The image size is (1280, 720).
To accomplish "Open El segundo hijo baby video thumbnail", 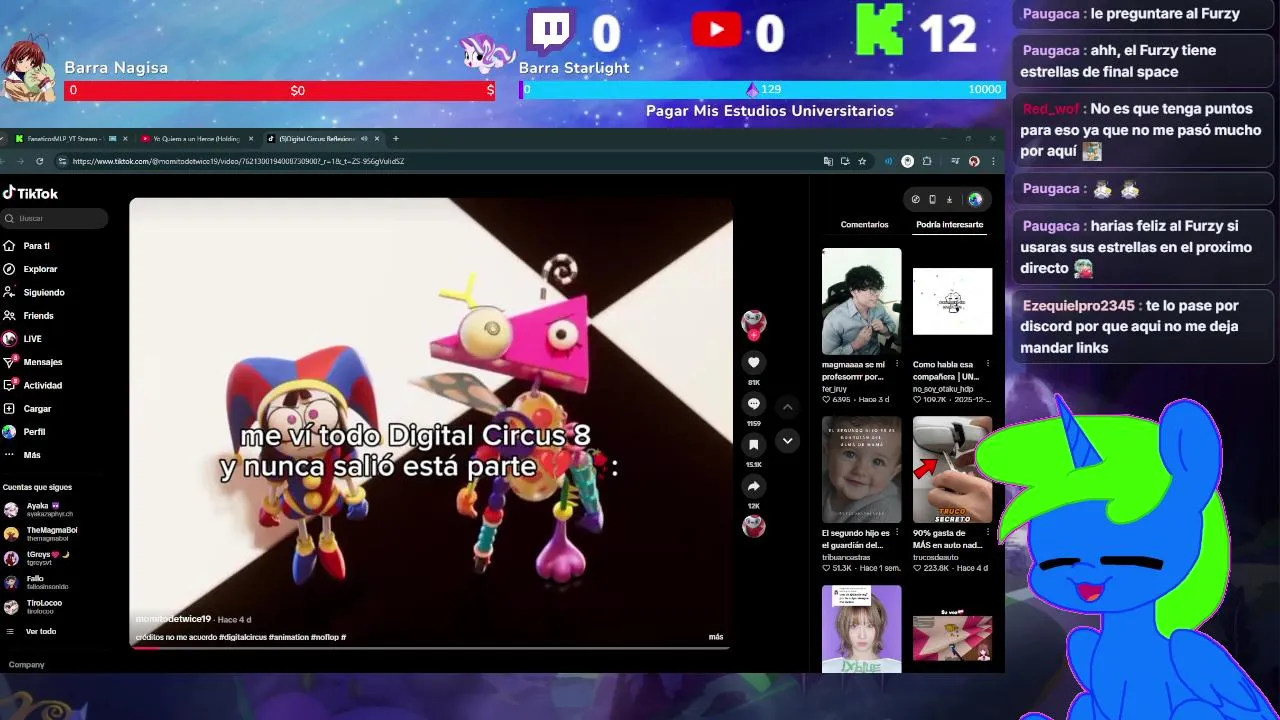I will (861, 470).
